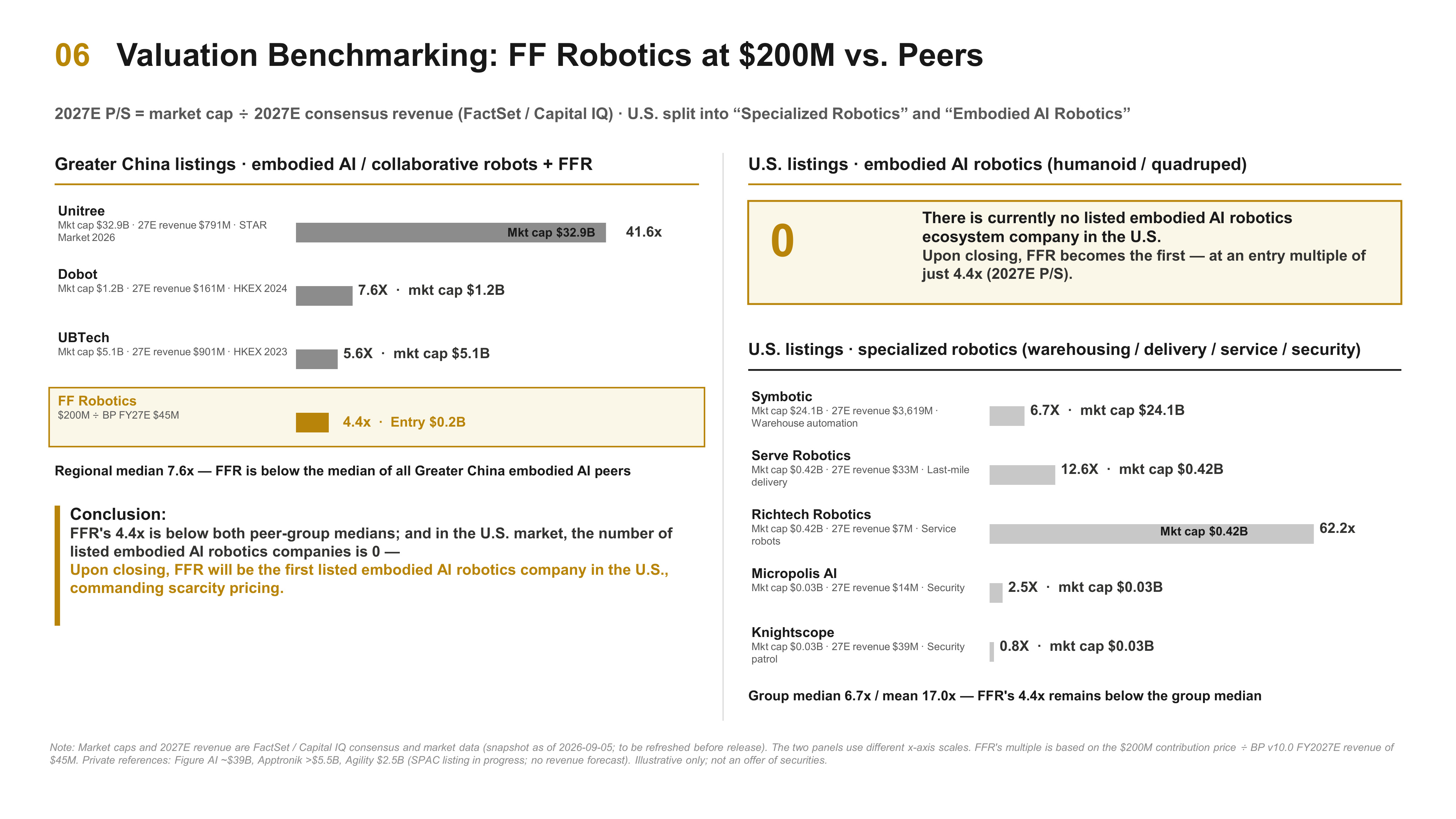Select the Dobot gray bar

(324, 296)
